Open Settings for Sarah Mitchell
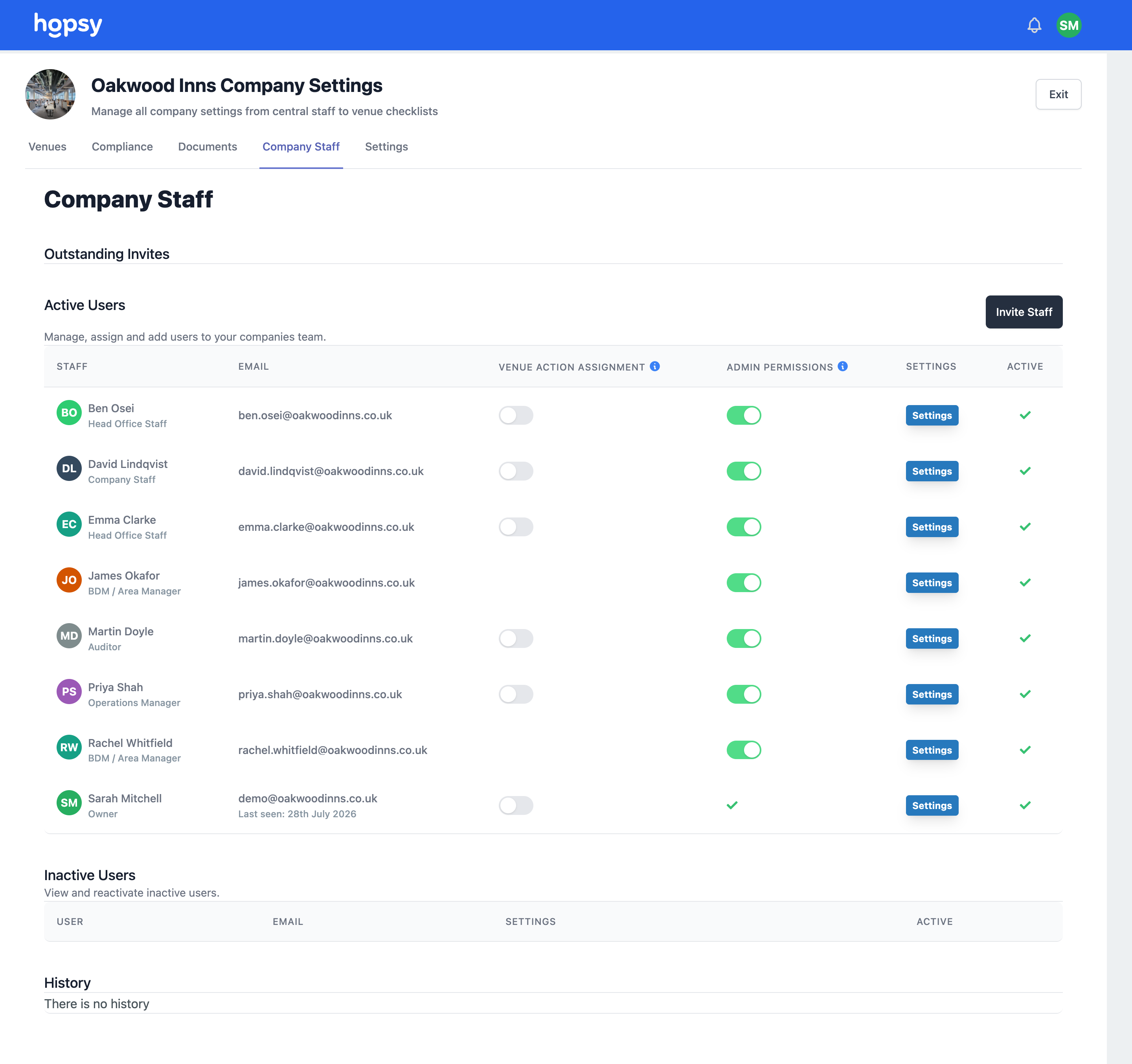The height and width of the screenshot is (1064, 1132). click(x=932, y=805)
